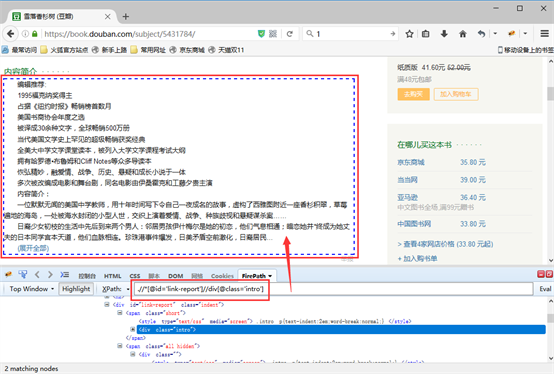
Task: Close the Douban tab with its X
Action: [x=108, y=17]
